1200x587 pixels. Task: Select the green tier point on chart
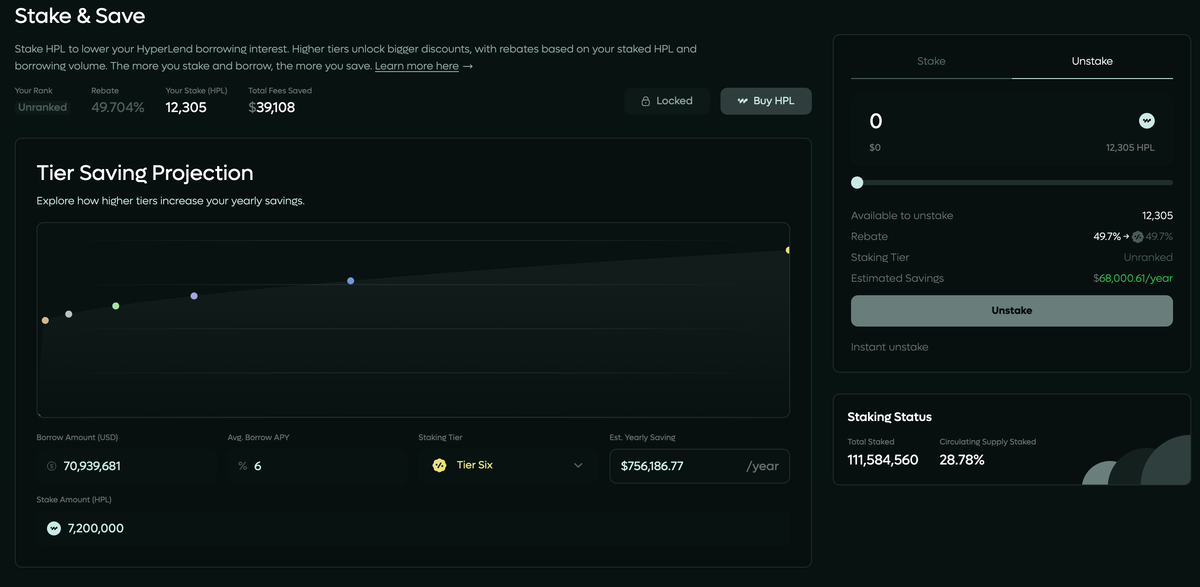click(115, 306)
